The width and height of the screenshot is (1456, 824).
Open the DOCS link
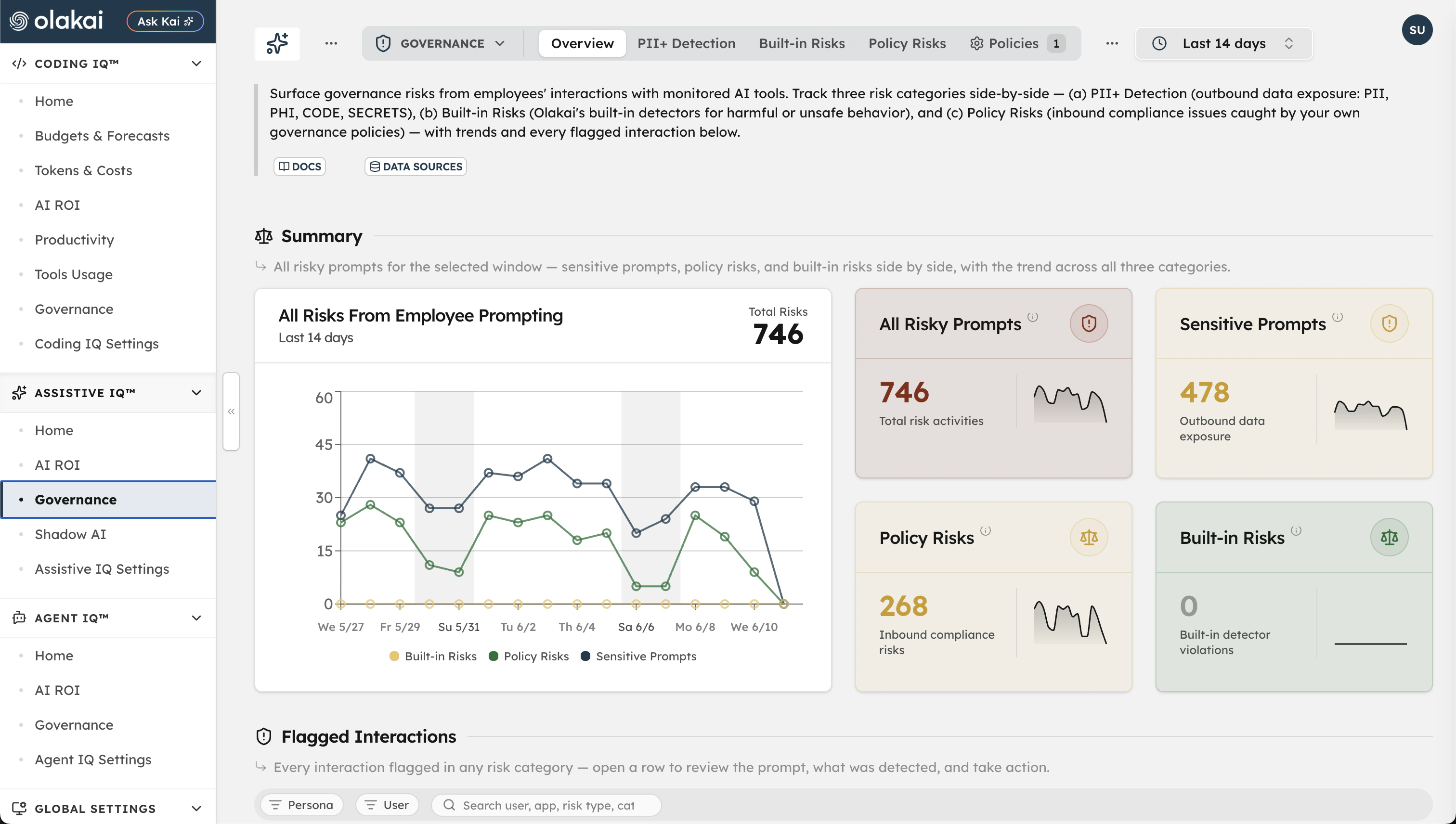299,167
